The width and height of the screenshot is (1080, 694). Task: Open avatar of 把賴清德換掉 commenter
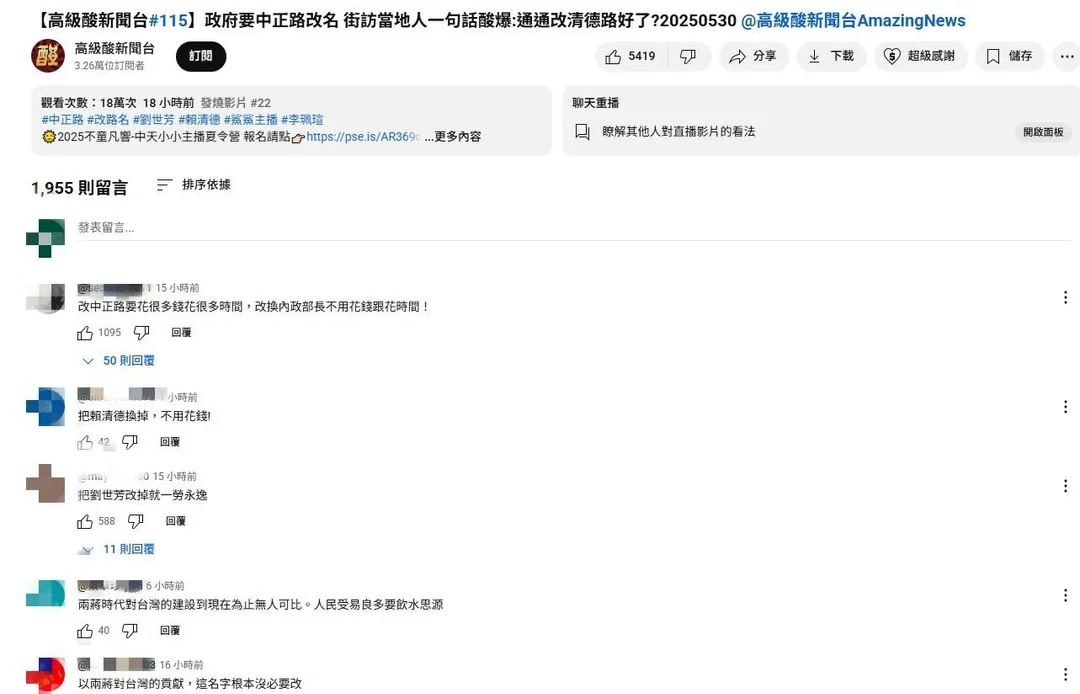click(45, 407)
